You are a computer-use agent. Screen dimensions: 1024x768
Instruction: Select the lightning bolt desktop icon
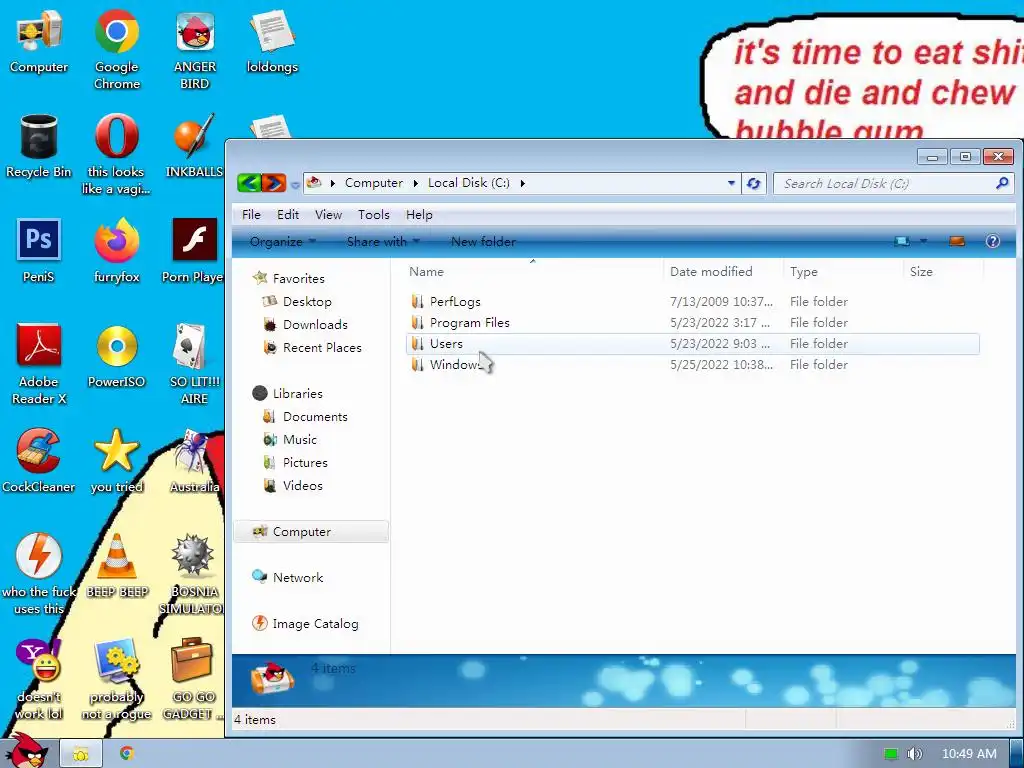point(39,573)
